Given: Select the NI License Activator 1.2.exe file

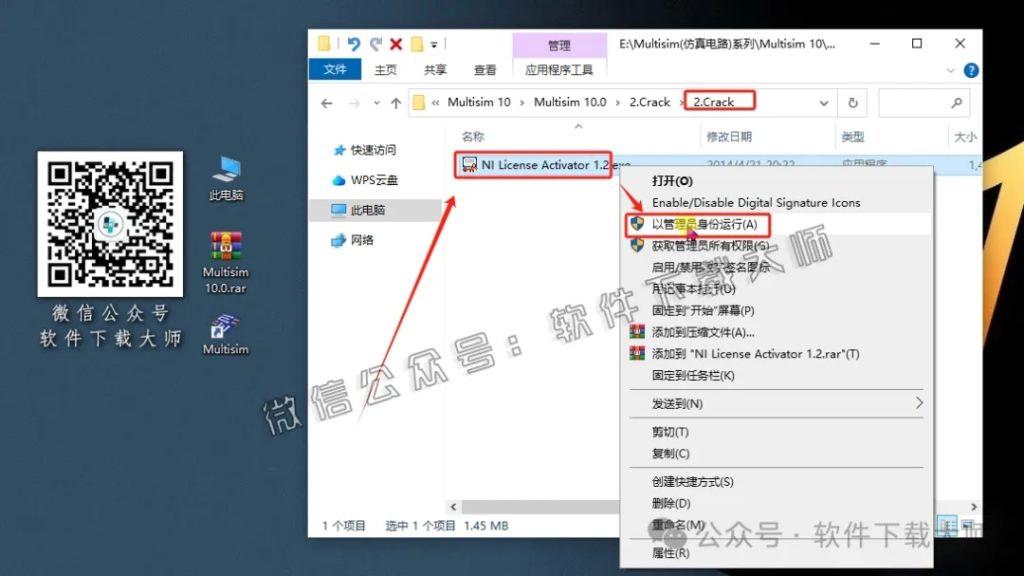Looking at the screenshot, I should 533,165.
